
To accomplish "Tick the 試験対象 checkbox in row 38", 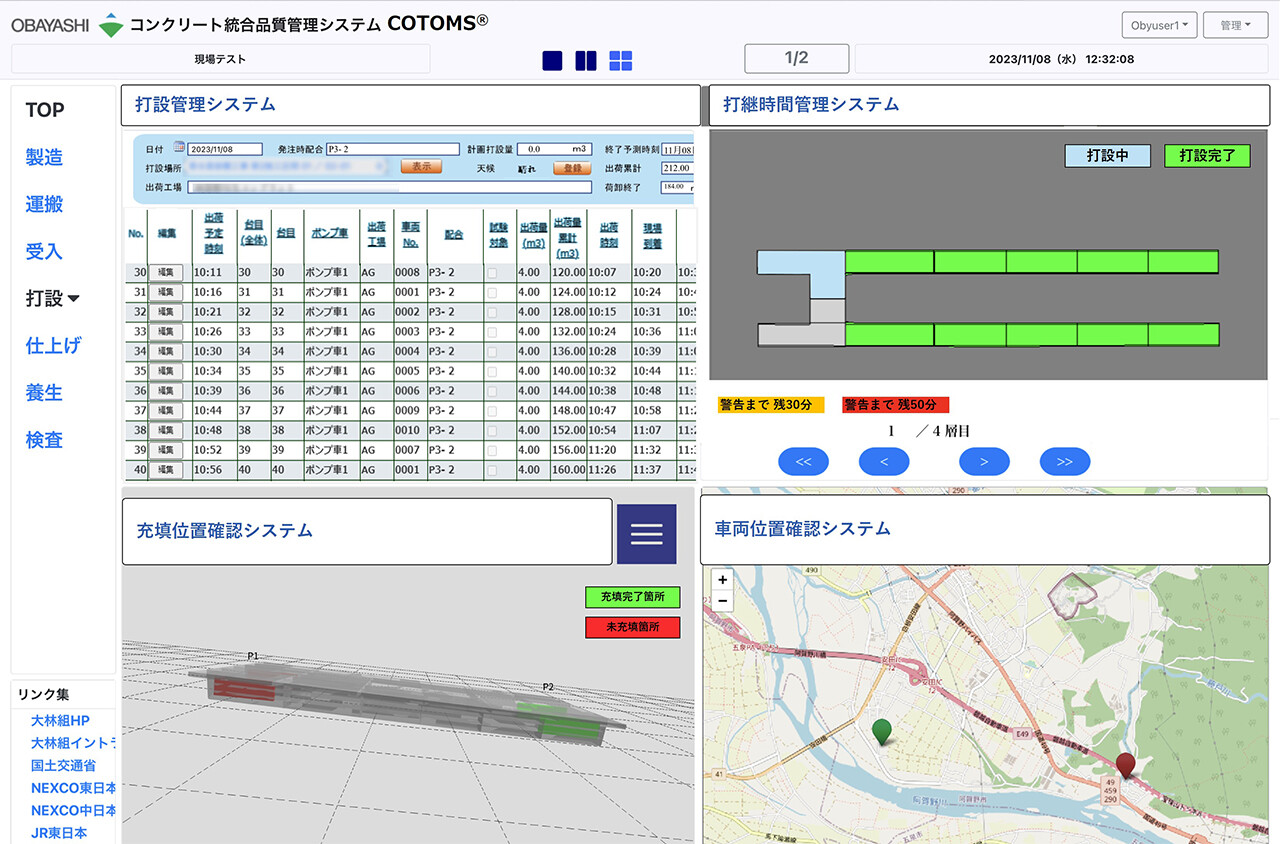I will pyautogui.click(x=491, y=430).
